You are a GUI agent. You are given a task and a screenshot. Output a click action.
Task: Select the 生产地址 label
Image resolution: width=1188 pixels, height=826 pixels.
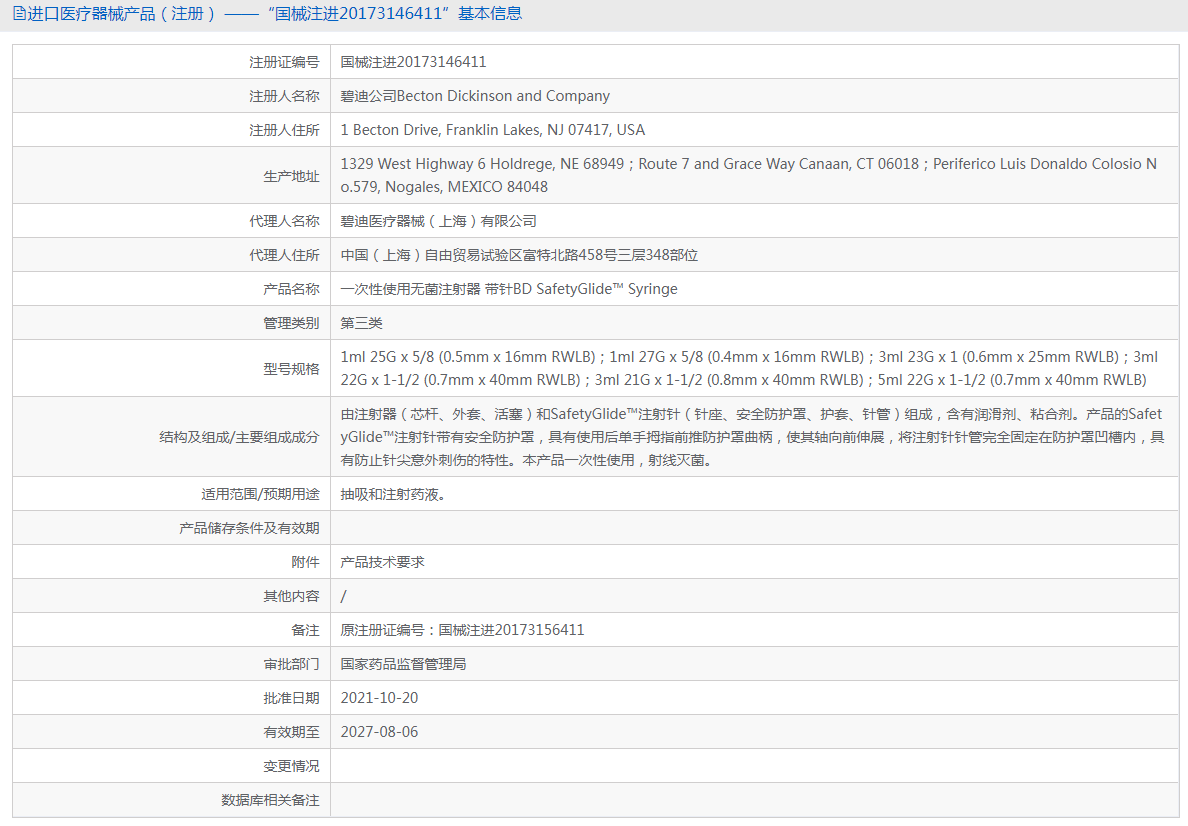291,176
